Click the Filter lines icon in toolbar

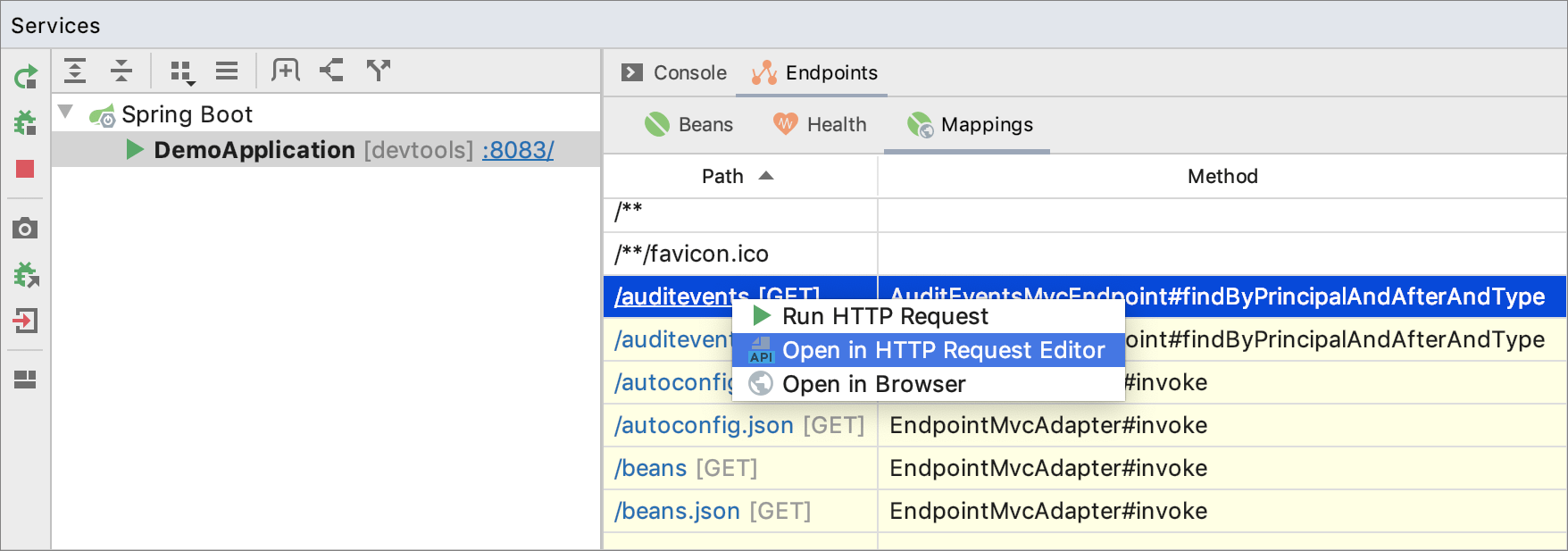coord(227,71)
